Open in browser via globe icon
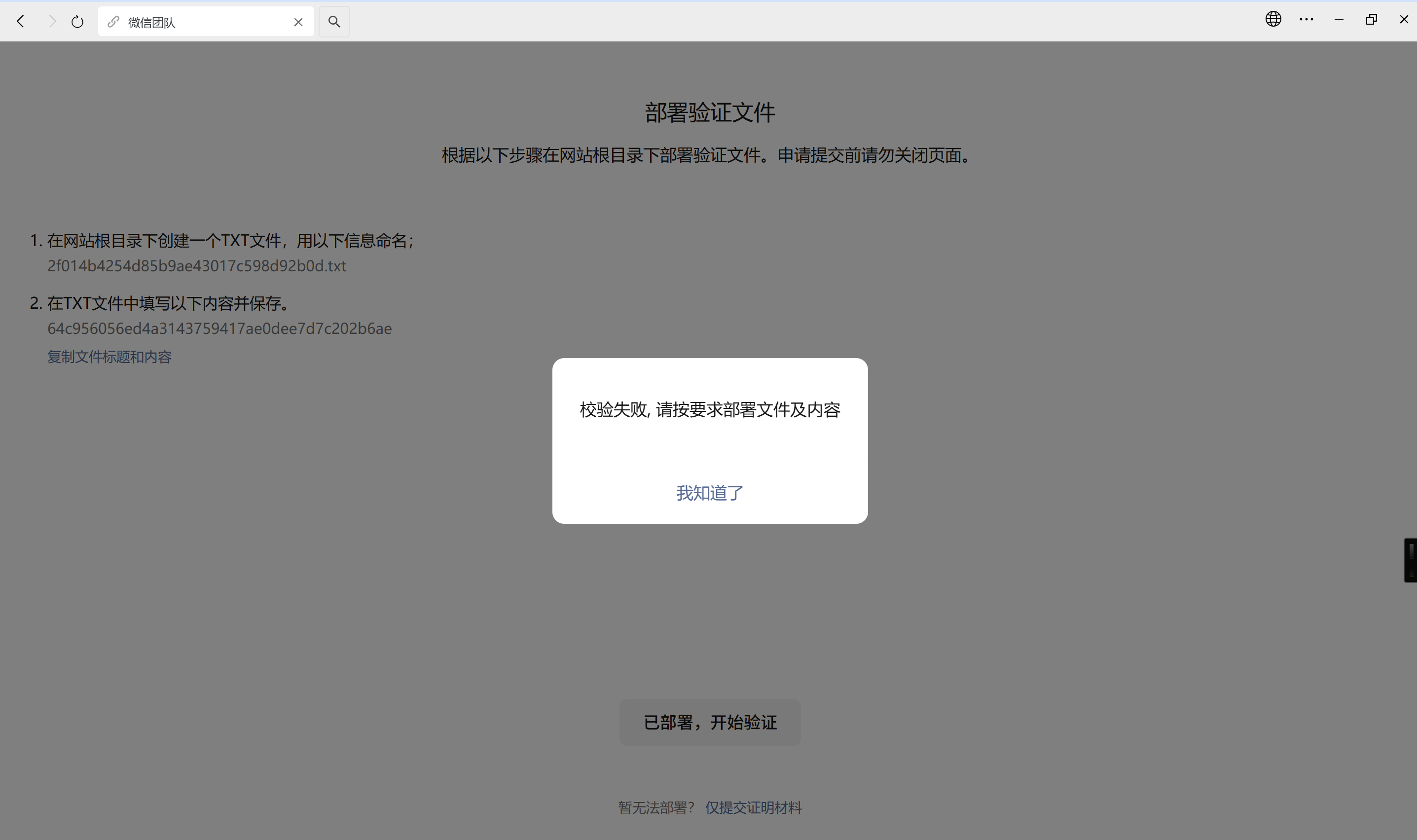 click(x=1272, y=19)
